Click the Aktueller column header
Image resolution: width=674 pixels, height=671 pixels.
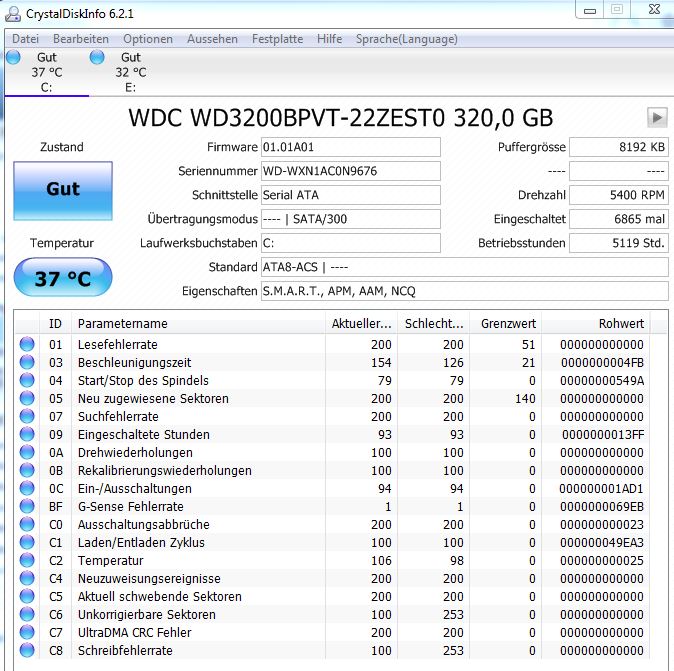(362, 324)
